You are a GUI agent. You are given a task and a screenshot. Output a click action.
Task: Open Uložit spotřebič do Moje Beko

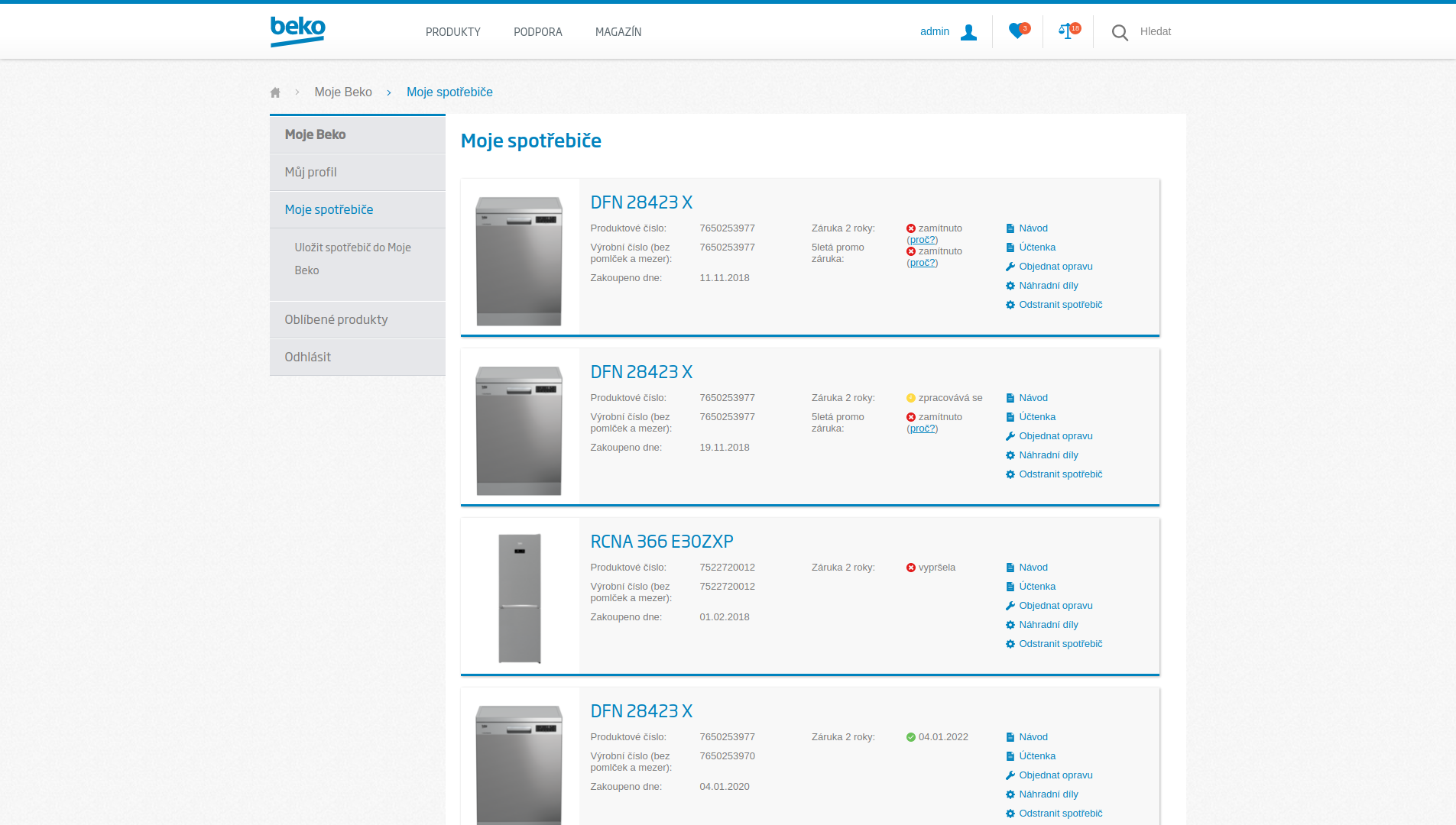tap(353, 259)
